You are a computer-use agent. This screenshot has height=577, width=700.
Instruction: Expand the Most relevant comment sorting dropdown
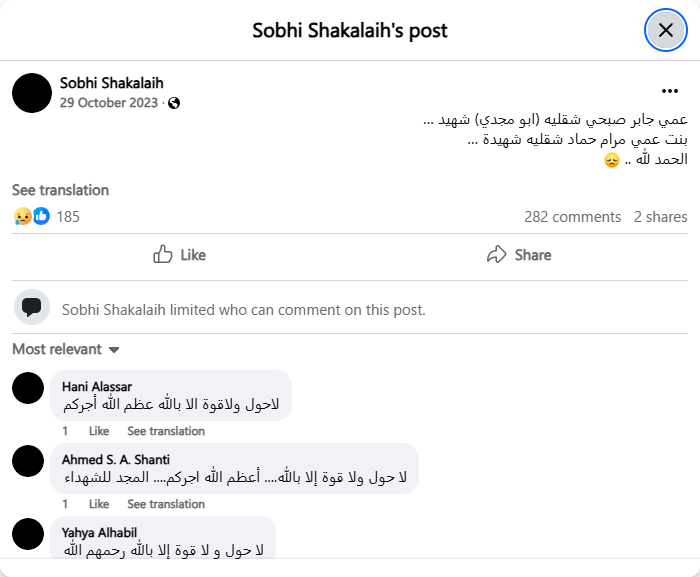pyautogui.click(x=66, y=349)
